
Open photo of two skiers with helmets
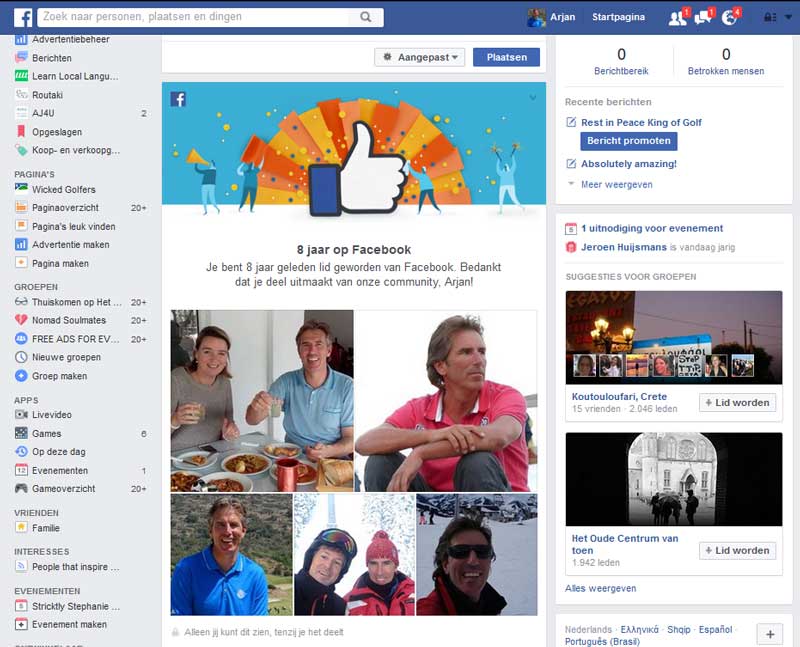[355, 554]
